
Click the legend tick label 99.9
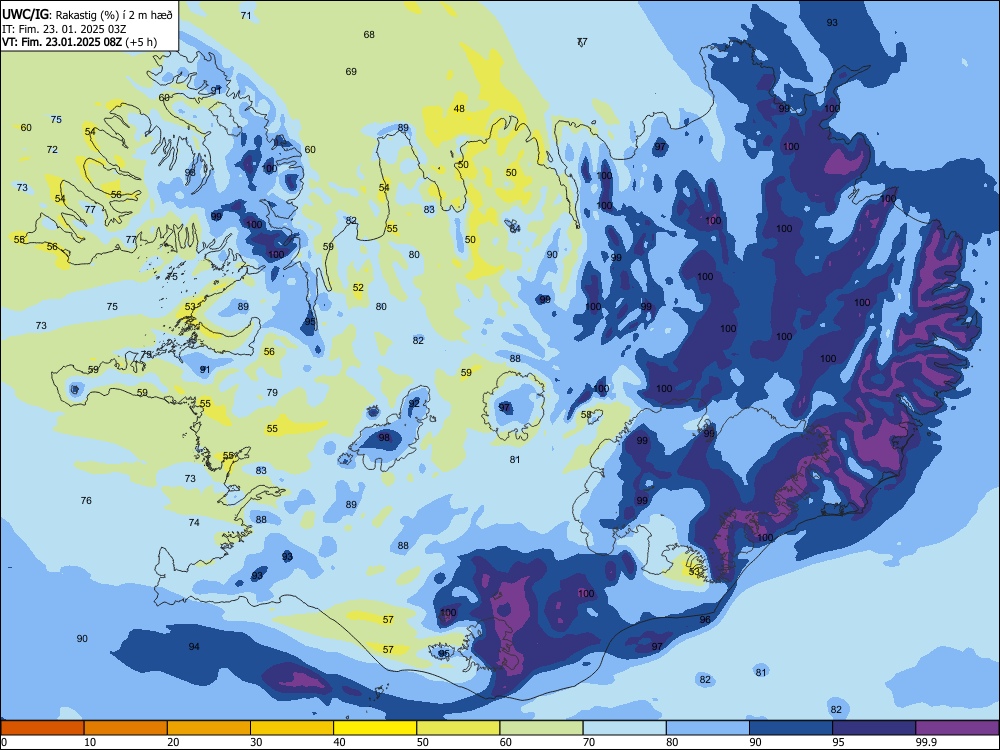tap(926, 742)
